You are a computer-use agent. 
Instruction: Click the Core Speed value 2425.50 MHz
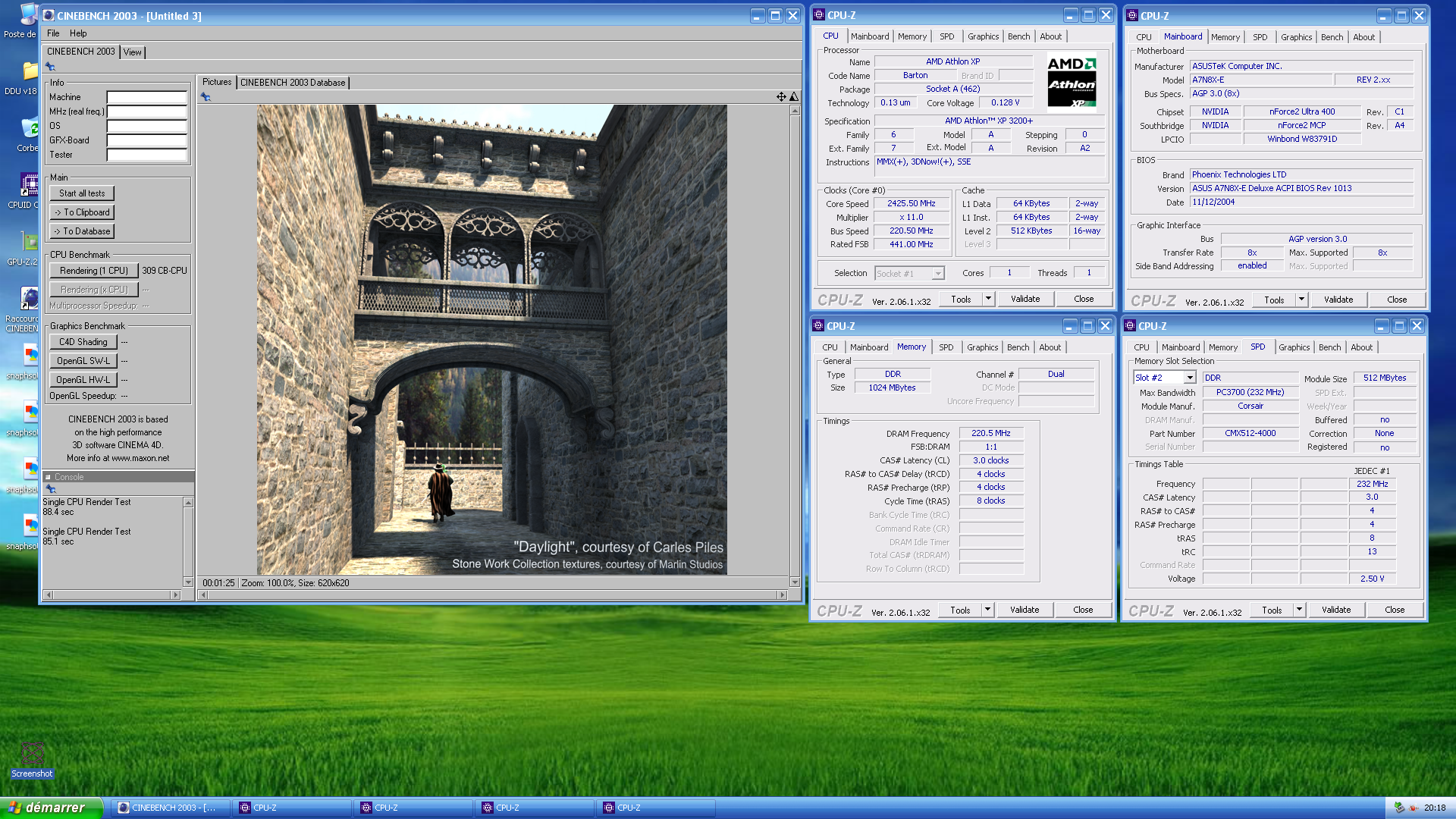(x=912, y=203)
